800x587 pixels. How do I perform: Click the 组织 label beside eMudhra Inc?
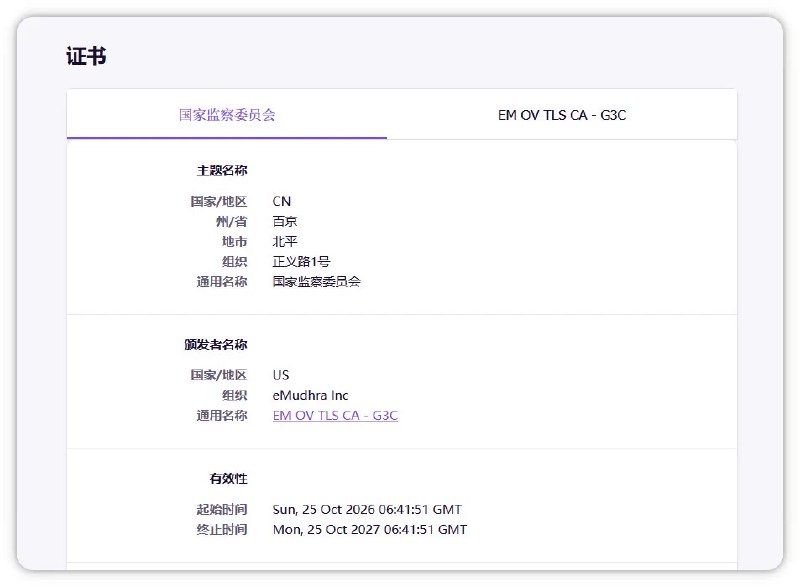click(235, 395)
